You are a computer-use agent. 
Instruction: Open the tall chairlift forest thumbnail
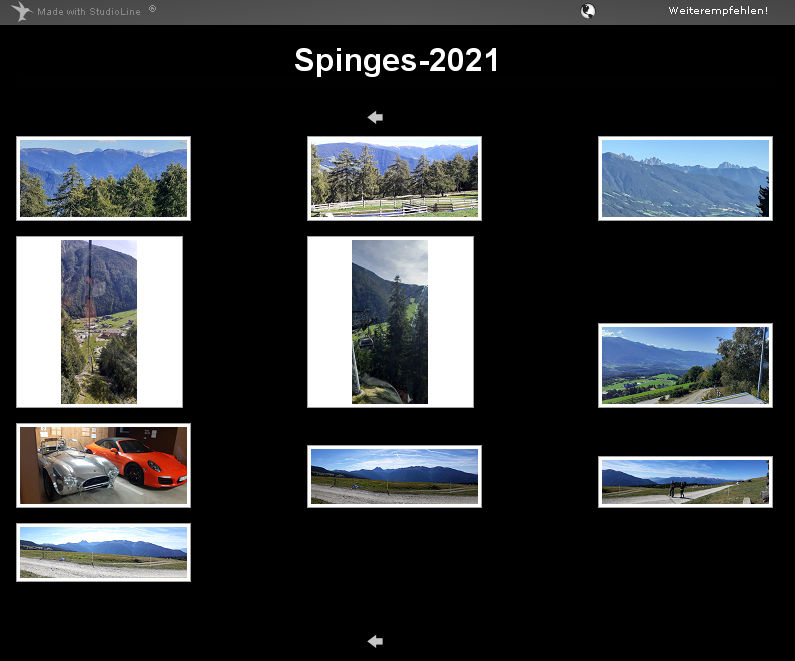(390, 322)
